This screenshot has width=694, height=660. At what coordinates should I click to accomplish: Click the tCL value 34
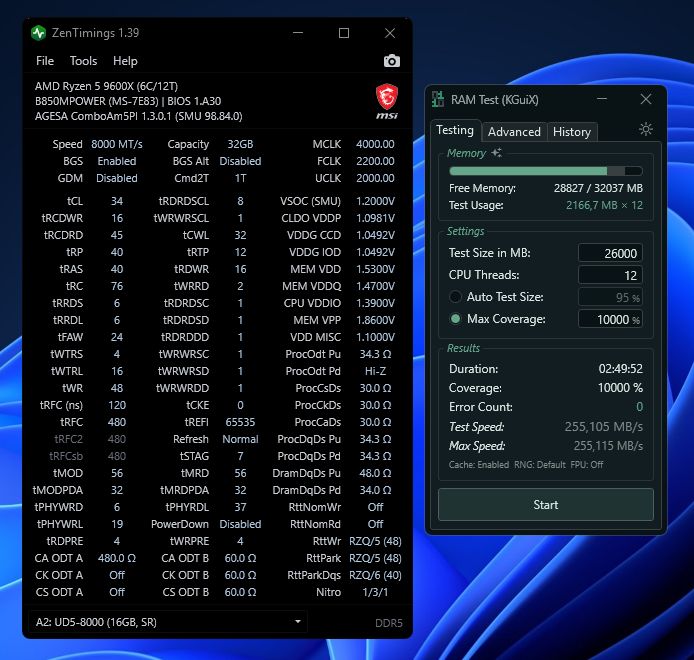pos(117,201)
